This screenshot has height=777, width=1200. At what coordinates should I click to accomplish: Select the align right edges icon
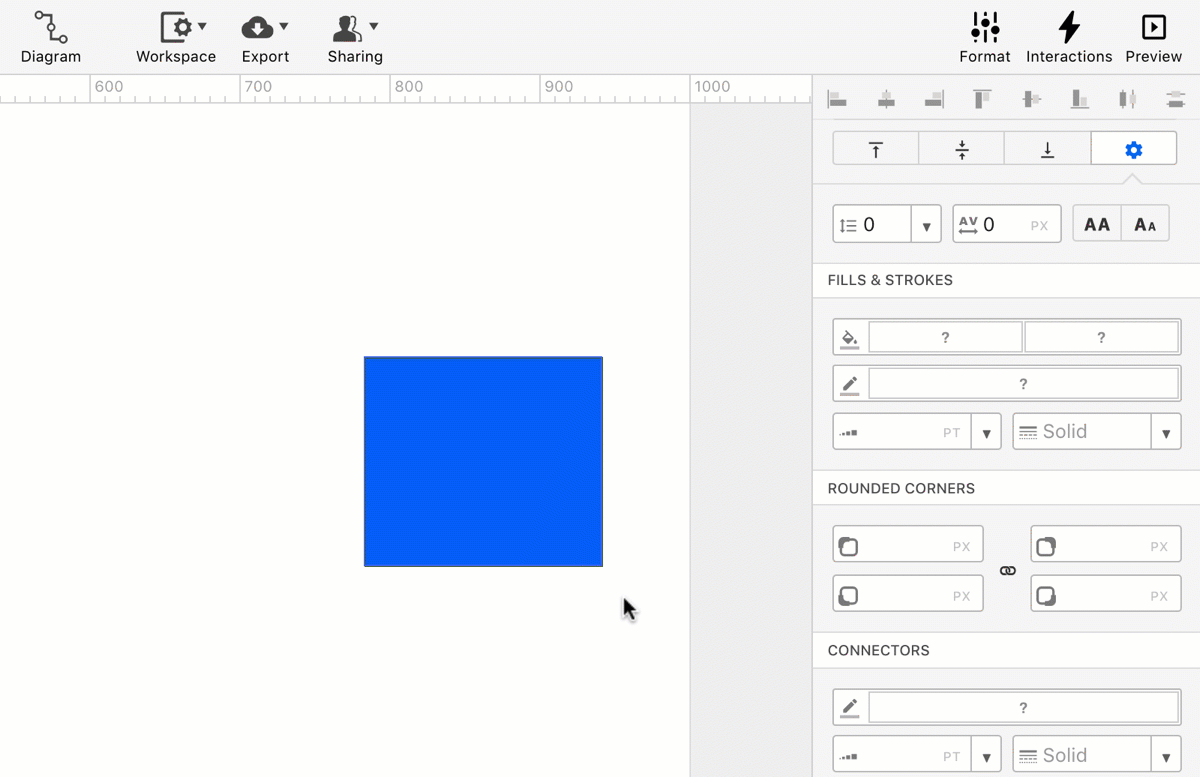point(933,99)
